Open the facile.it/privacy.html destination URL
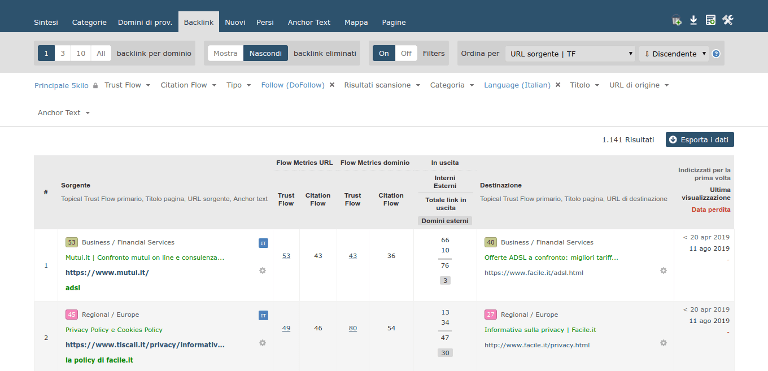This screenshot has width=768, height=371. tap(537, 345)
